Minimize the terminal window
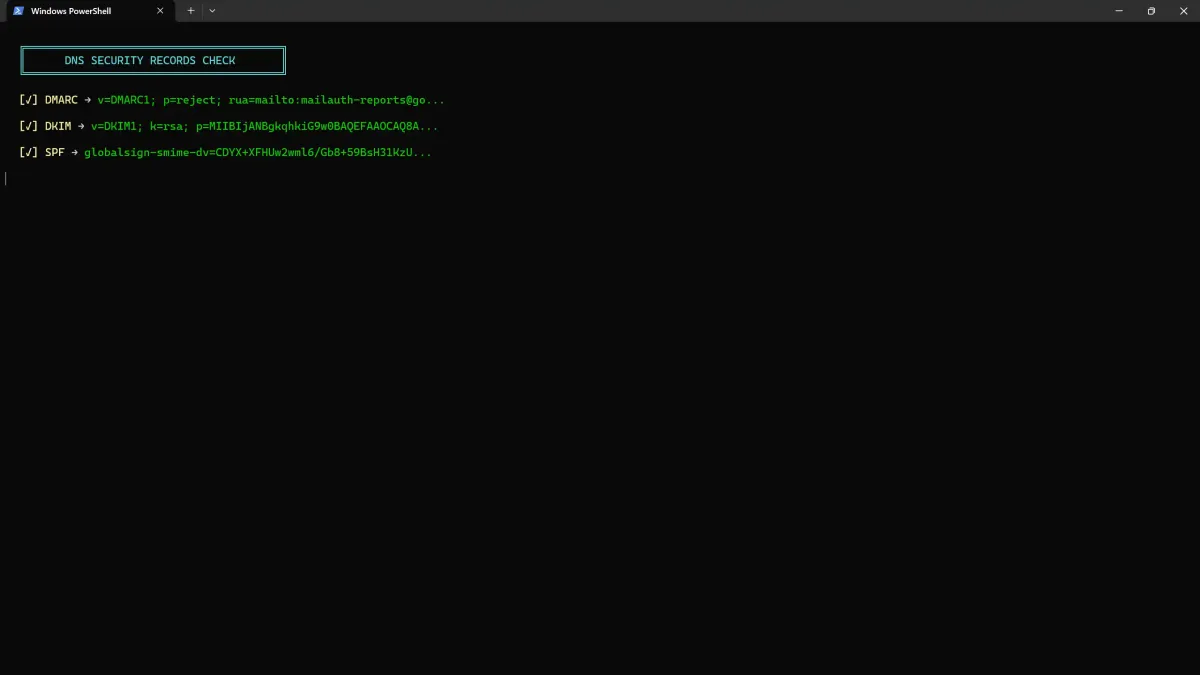The width and height of the screenshot is (1200, 675). [1118, 11]
